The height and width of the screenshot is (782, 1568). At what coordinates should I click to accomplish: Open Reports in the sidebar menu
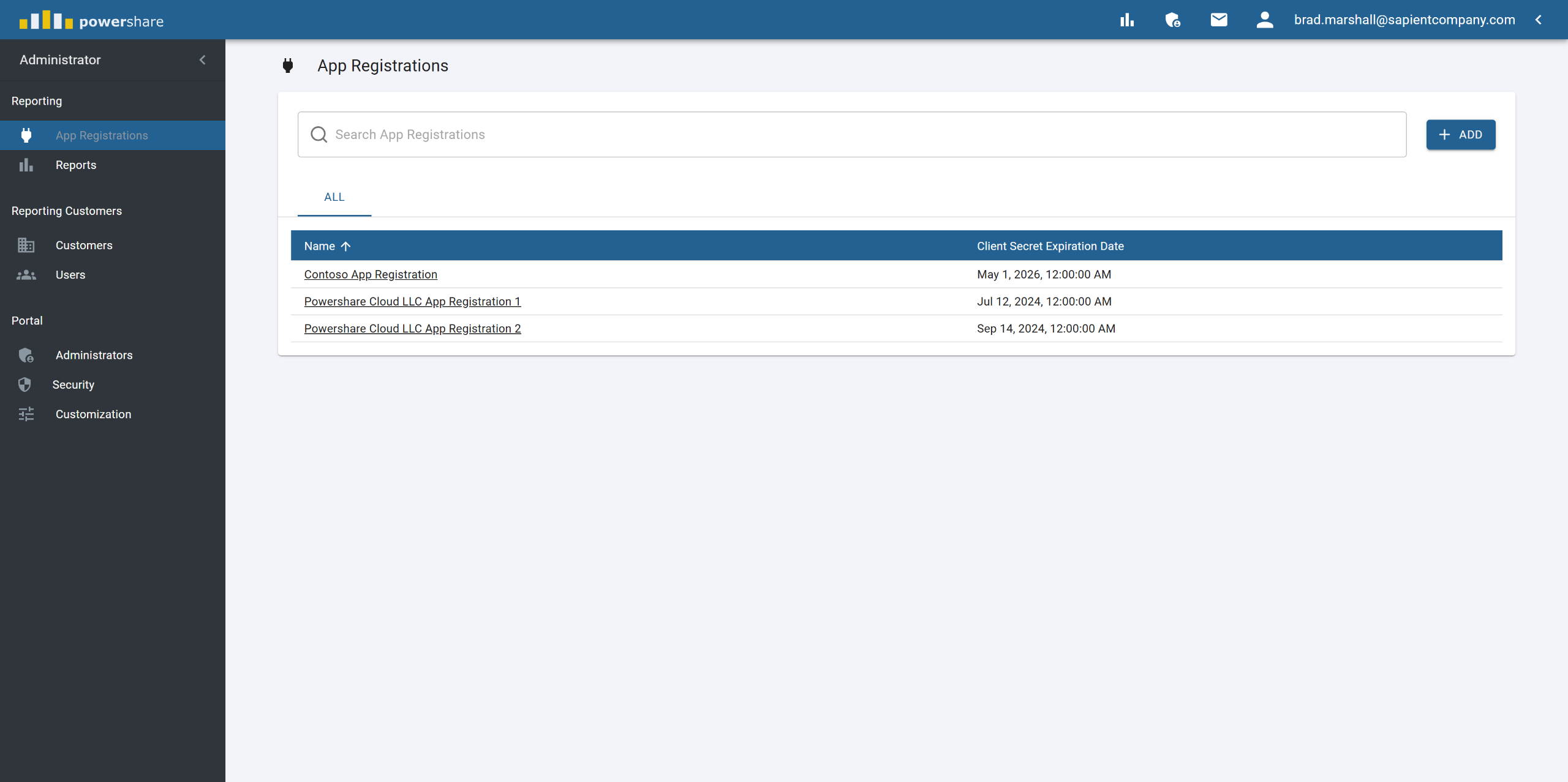[x=76, y=165]
